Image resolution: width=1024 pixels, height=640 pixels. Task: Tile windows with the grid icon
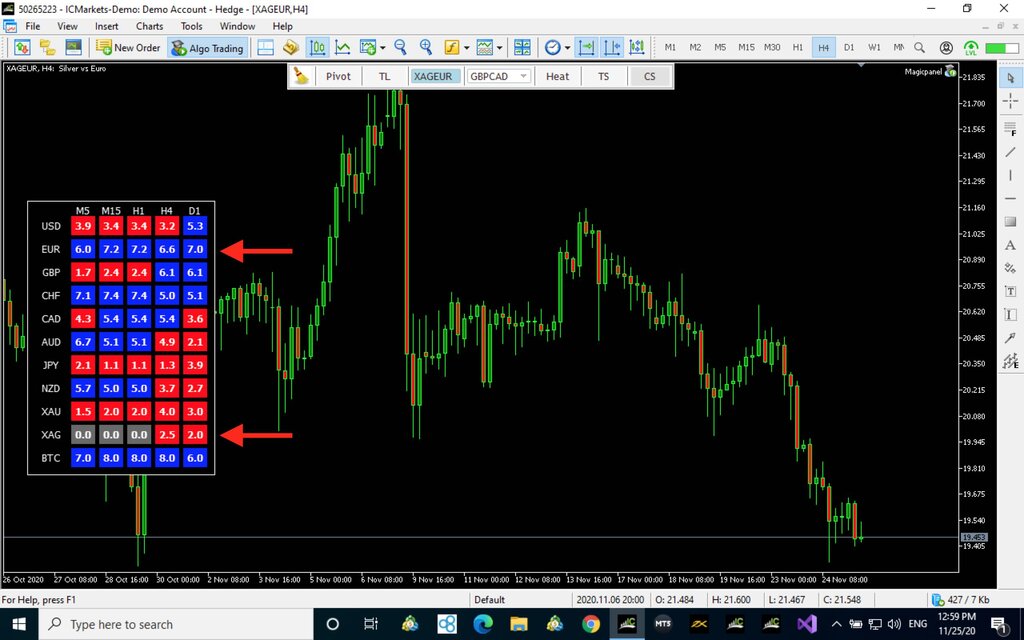pos(522,48)
